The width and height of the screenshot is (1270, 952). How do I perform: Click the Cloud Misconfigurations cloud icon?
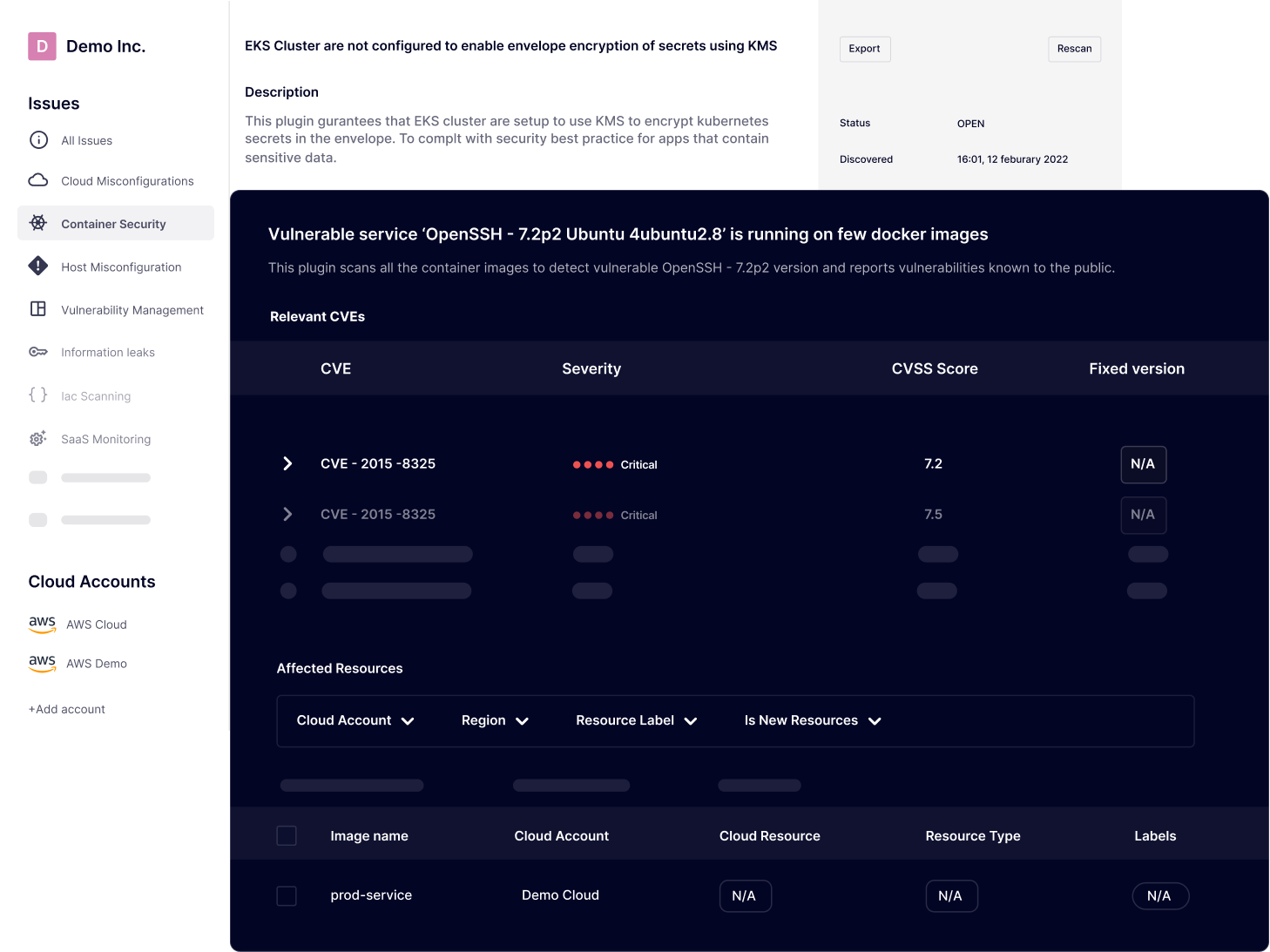click(x=38, y=180)
